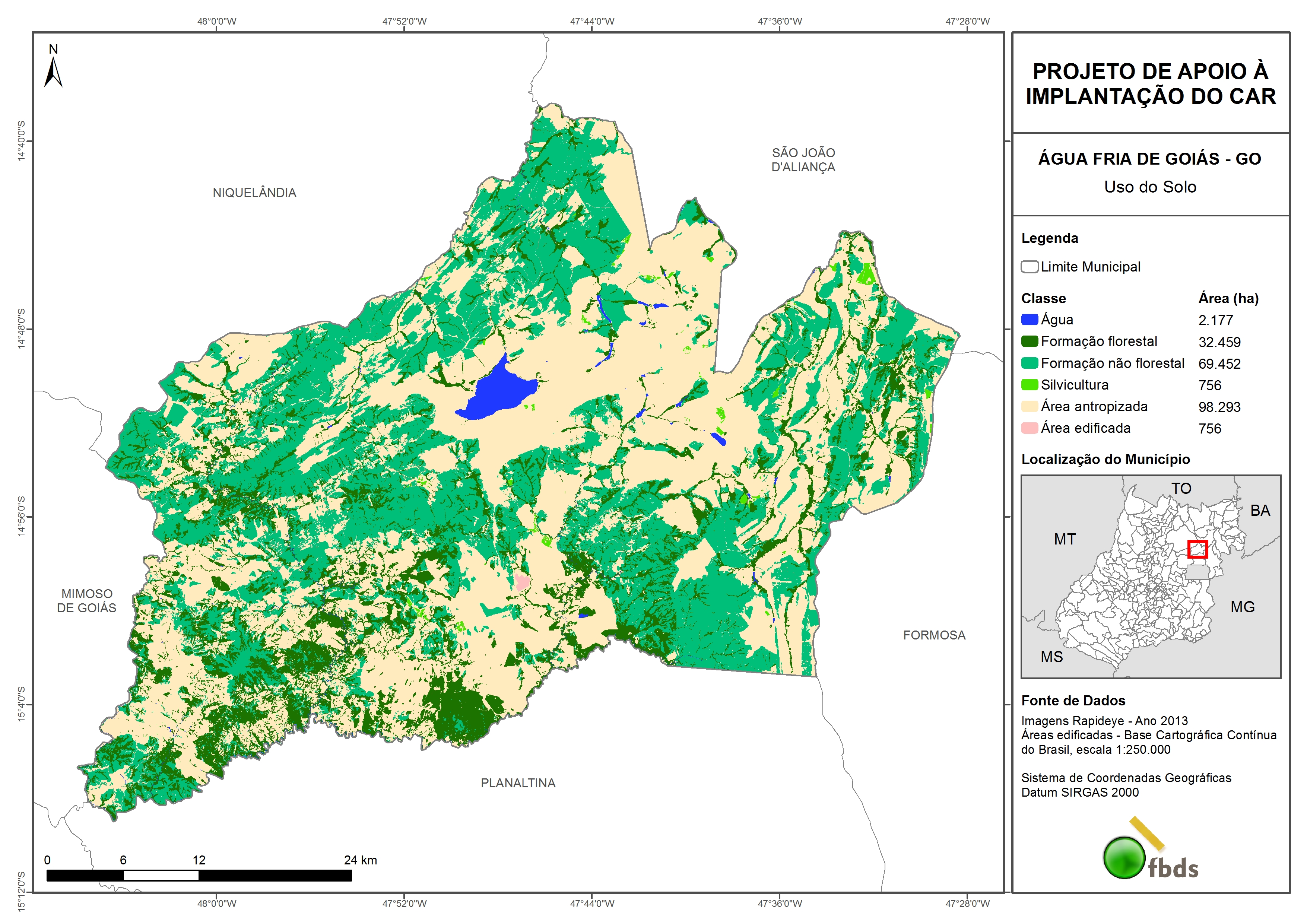1307x924 pixels.
Task: Click the Área antropizada beige swatch
Action: pyautogui.click(x=1029, y=406)
